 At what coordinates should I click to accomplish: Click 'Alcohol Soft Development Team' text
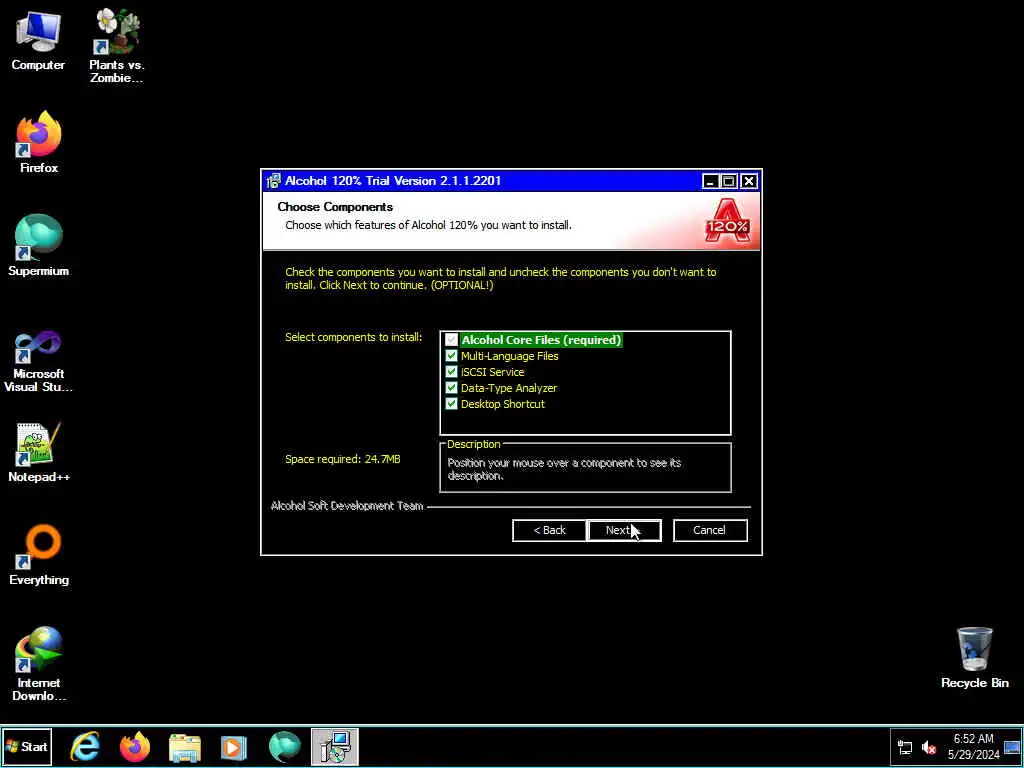tap(347, 506)
